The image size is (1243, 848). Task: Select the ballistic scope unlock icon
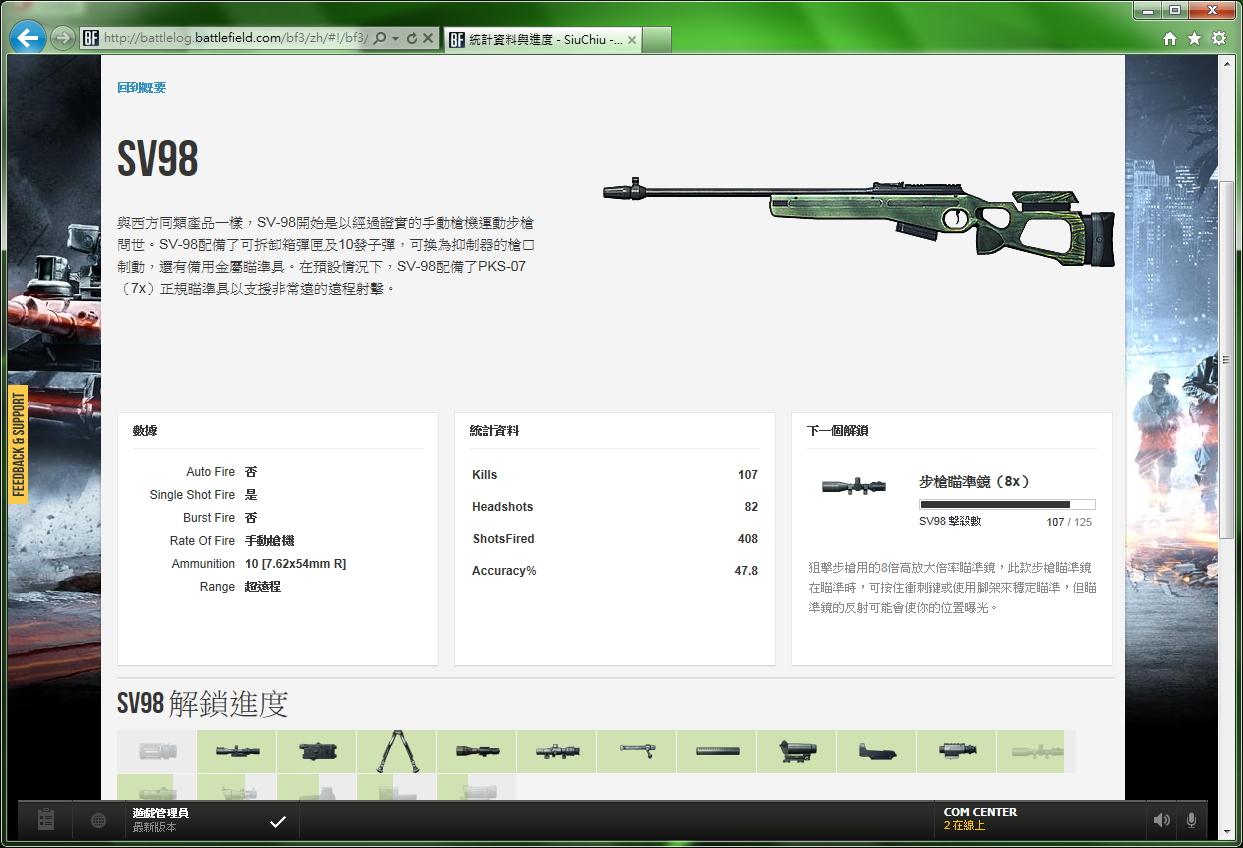[476, 751]
